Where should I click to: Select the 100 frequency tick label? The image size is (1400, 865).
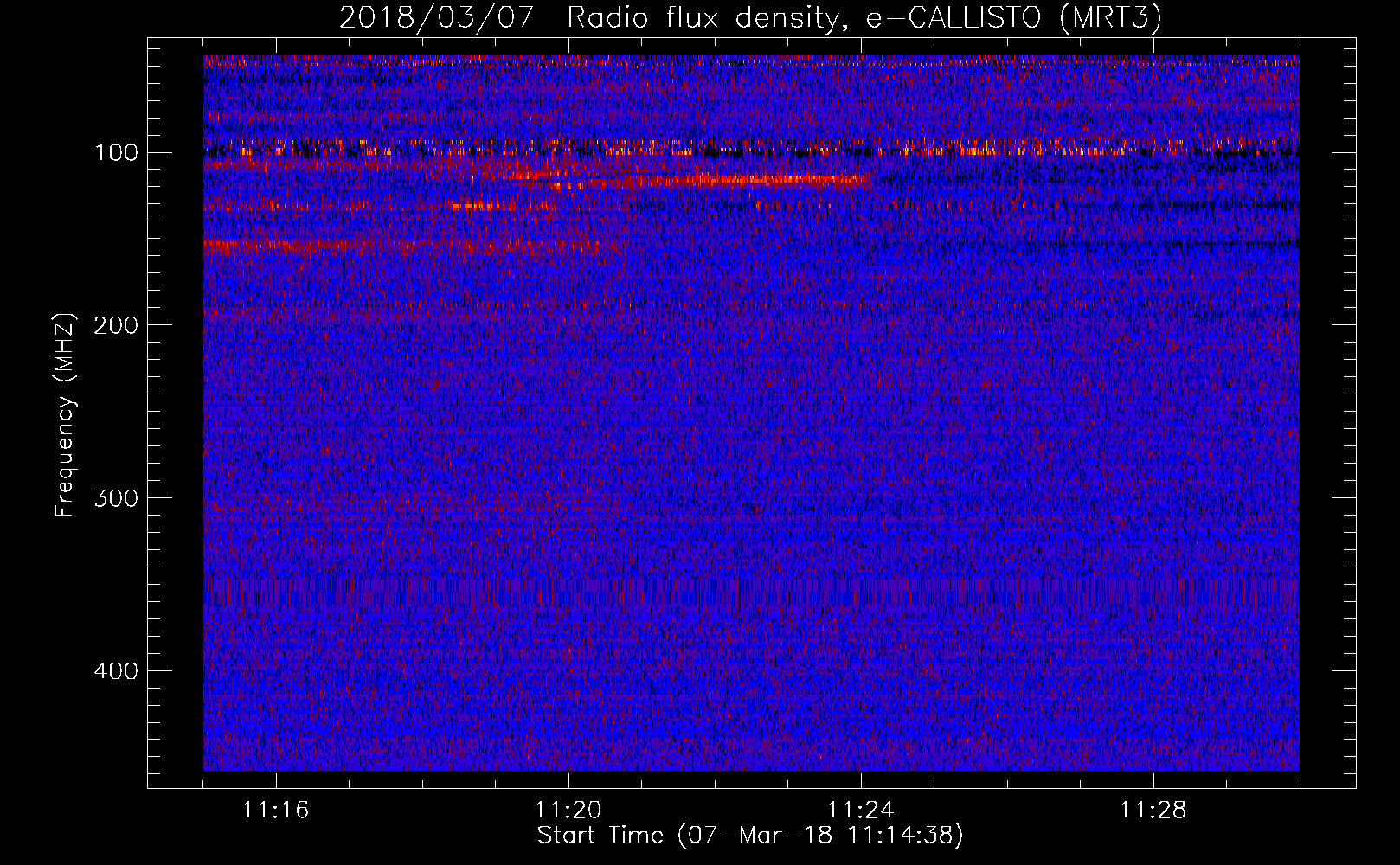coord(116,153)
